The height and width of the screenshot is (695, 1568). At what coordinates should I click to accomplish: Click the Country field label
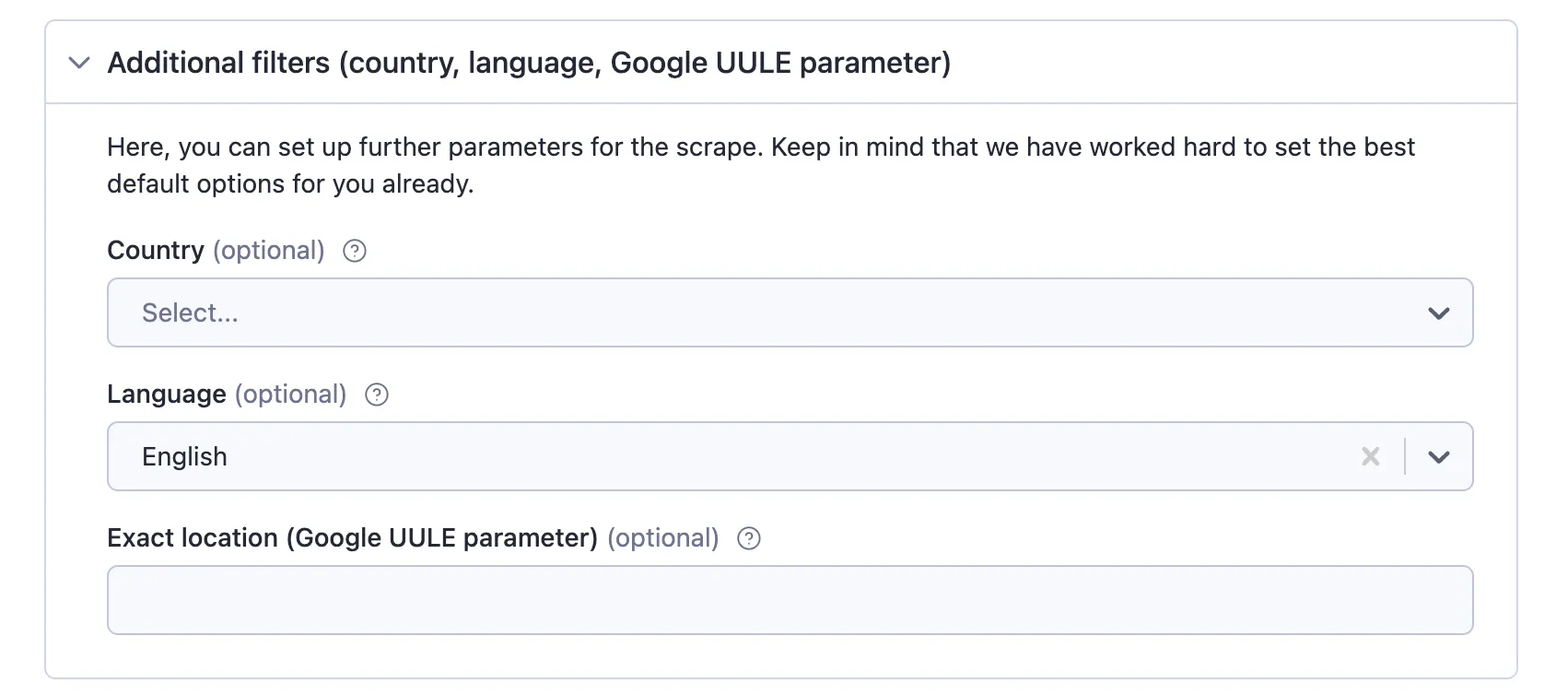tap(156, 251)
